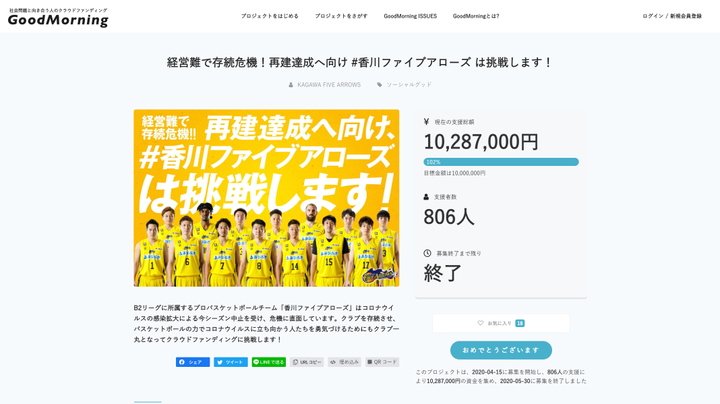720x404 pixels.
Task: Click ログイン link
Action: click(x=652, y=16)
